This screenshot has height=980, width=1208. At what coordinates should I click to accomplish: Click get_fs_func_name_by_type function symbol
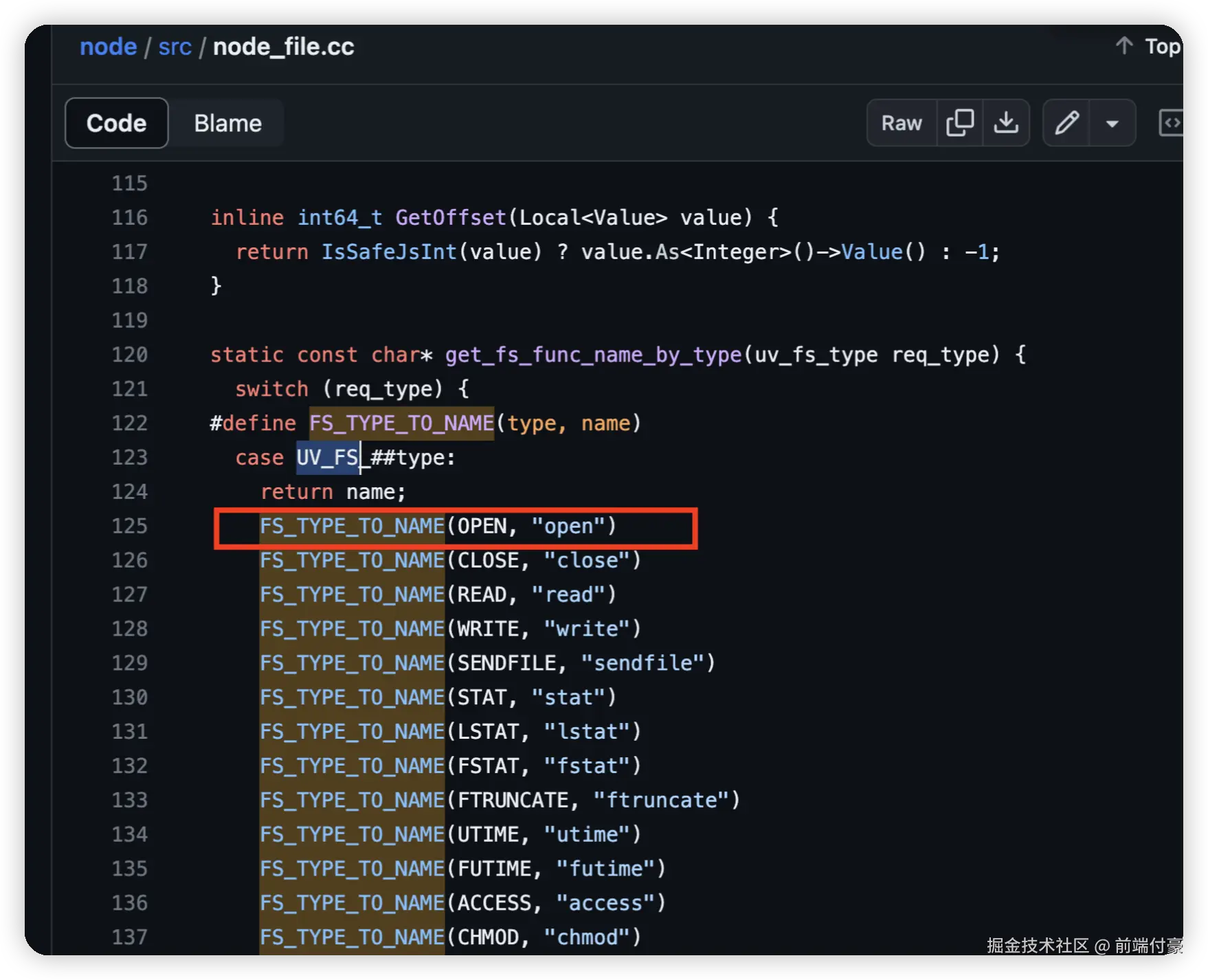pos(593,355)
